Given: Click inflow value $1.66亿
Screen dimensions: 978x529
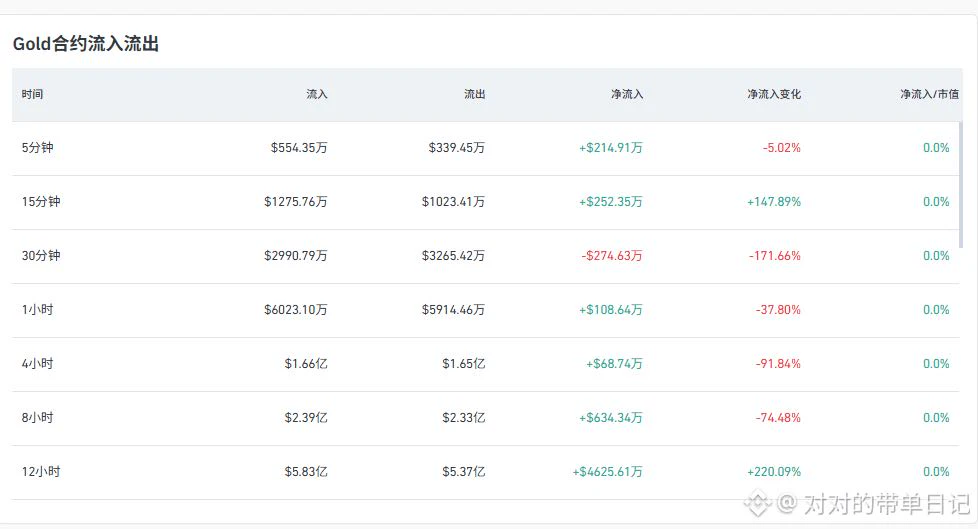Looking at the screenshot, I should click(306, 364).
